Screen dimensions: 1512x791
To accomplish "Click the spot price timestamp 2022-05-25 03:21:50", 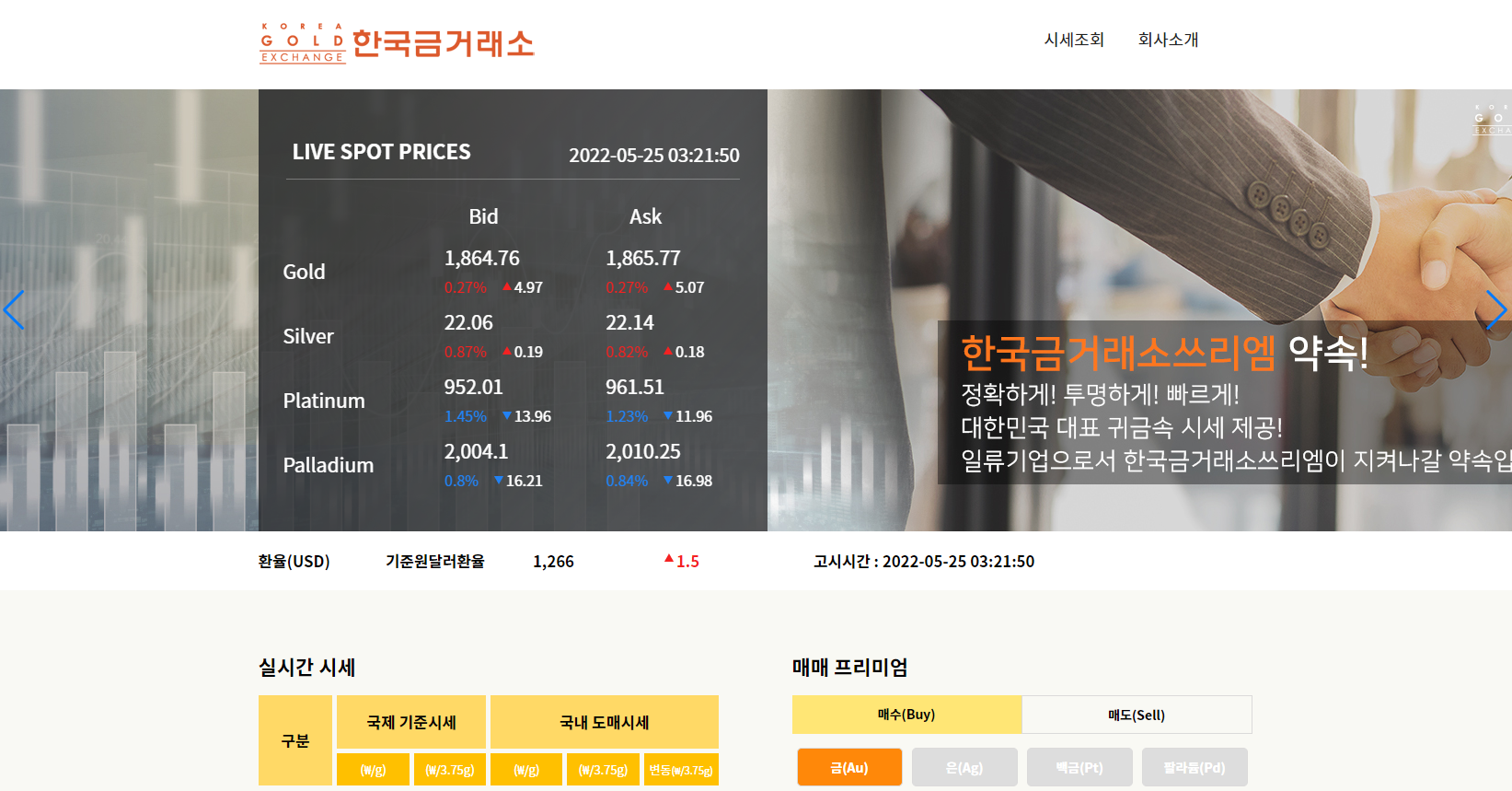I will [654, 156].
